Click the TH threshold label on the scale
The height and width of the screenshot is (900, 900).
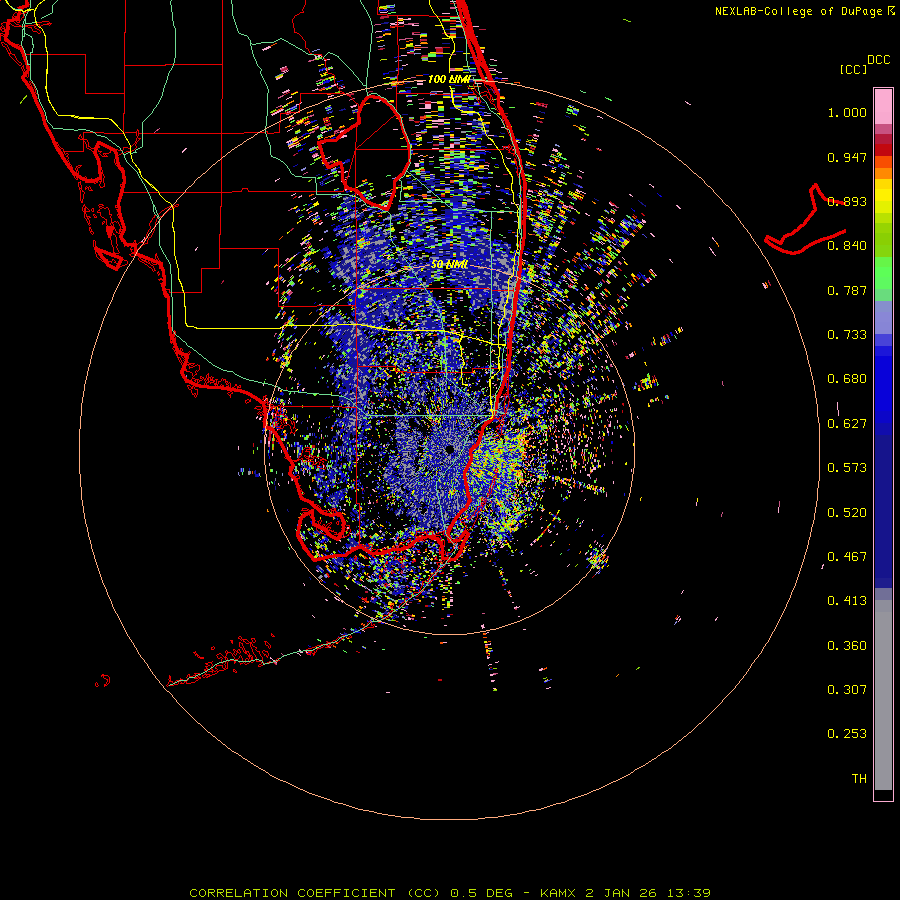859,778
